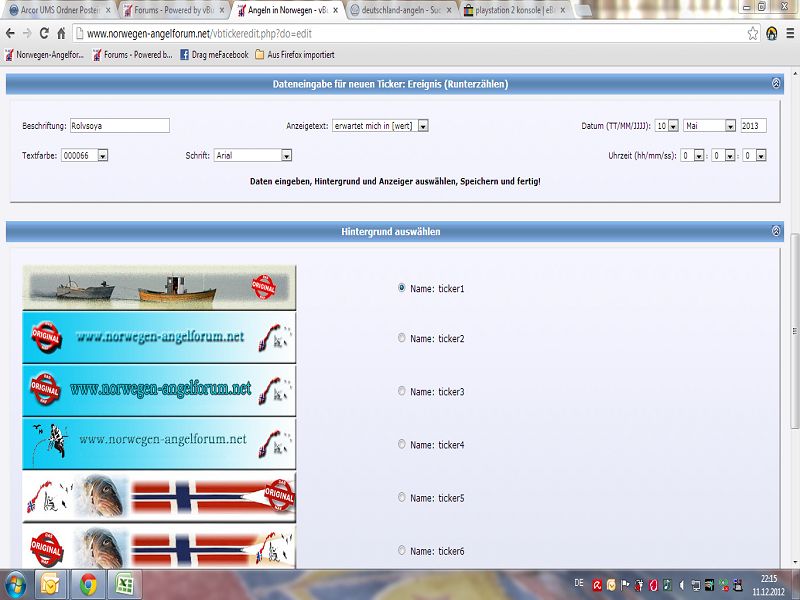
Task: Open Chrome menu wrench icon
Action: coord(789,33)
